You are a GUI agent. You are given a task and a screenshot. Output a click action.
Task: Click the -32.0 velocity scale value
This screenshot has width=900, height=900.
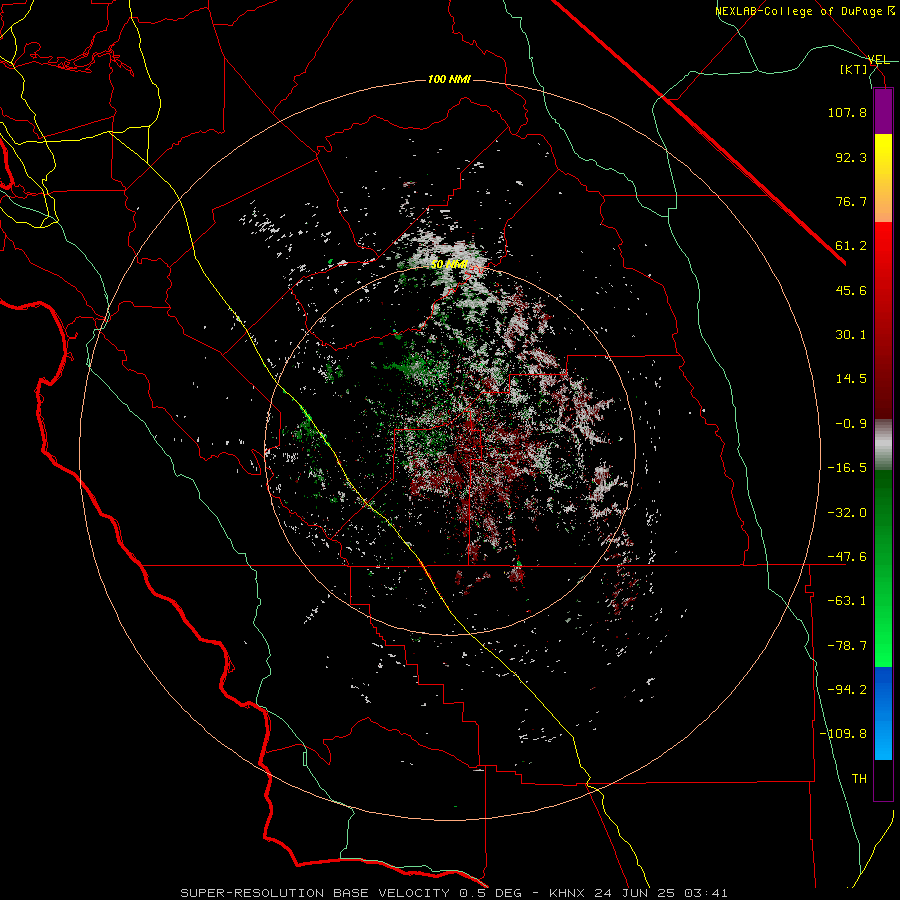[847, 513]
